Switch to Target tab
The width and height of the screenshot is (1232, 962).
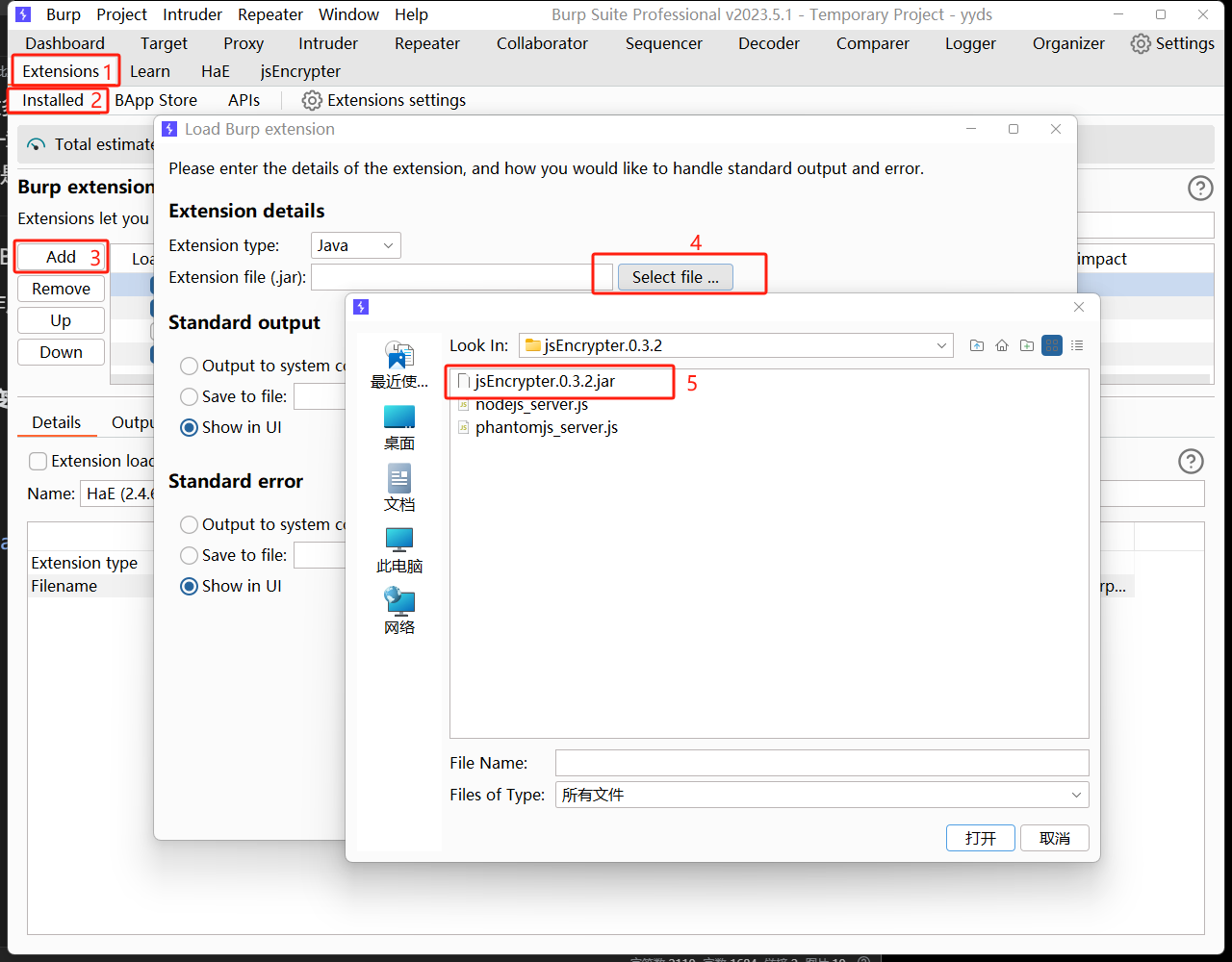pyautogui.click(x=165, y=43)
